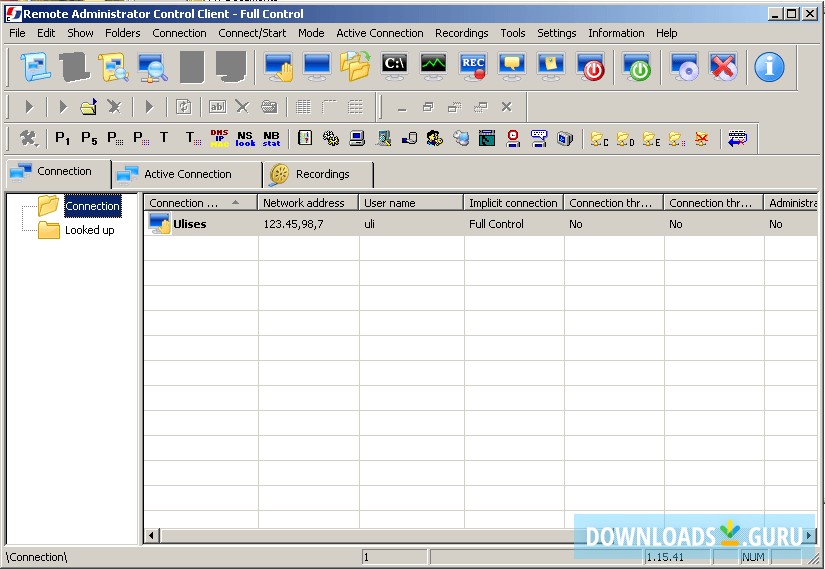Click the yellow scroll with magnifier icon
Image resolution: width=825 pixels, height=569 pixels.
point(114,67)
